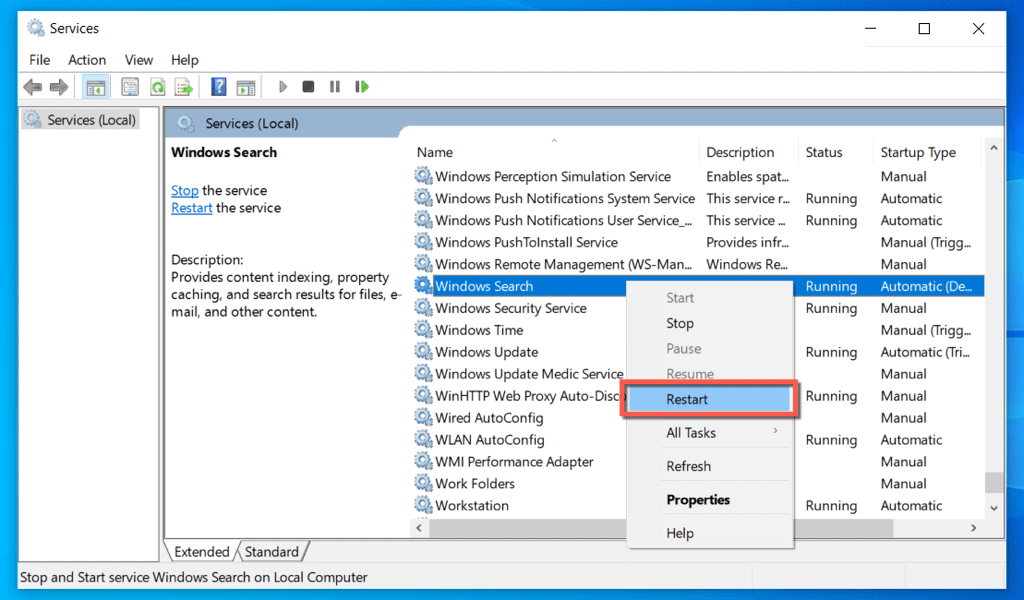
Task: Open the Help menu in menu bar
Action: 184,59
